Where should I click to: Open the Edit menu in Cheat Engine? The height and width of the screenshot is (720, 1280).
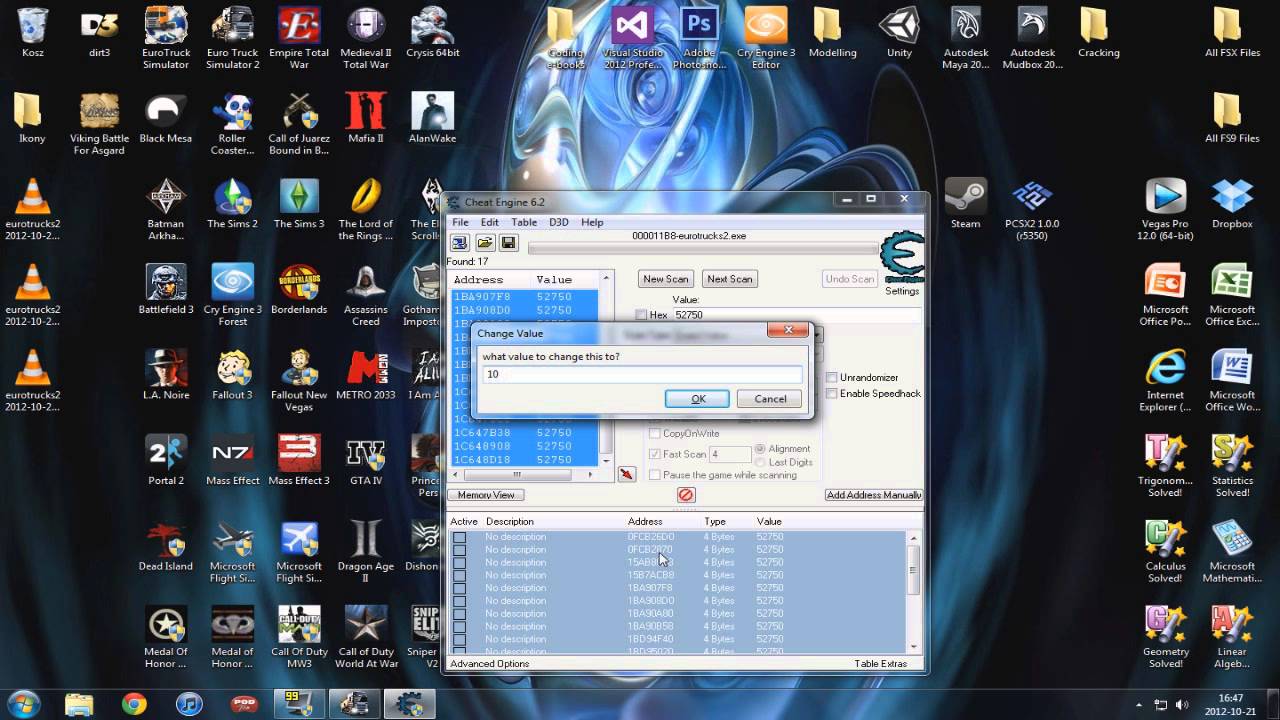490,222
